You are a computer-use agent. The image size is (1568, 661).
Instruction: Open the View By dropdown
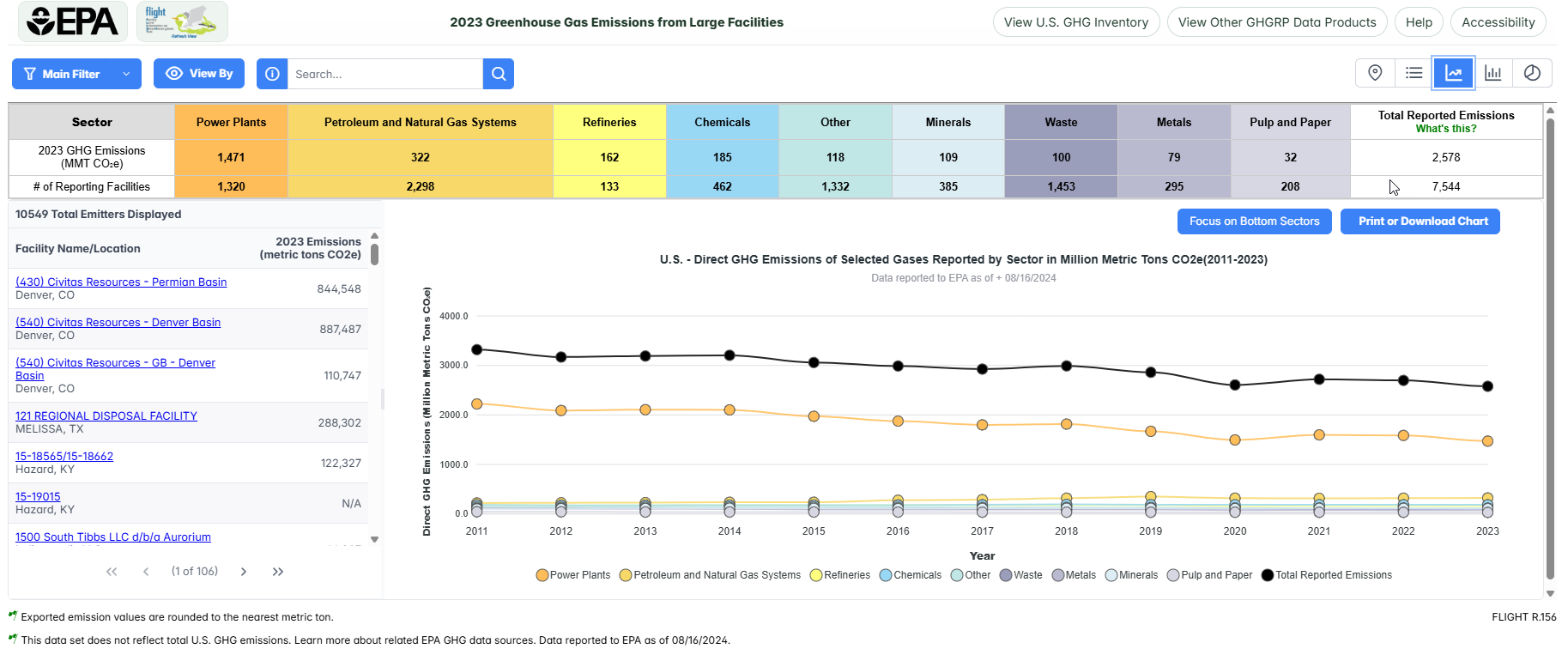pyautogui.click(x=199, y=74)
